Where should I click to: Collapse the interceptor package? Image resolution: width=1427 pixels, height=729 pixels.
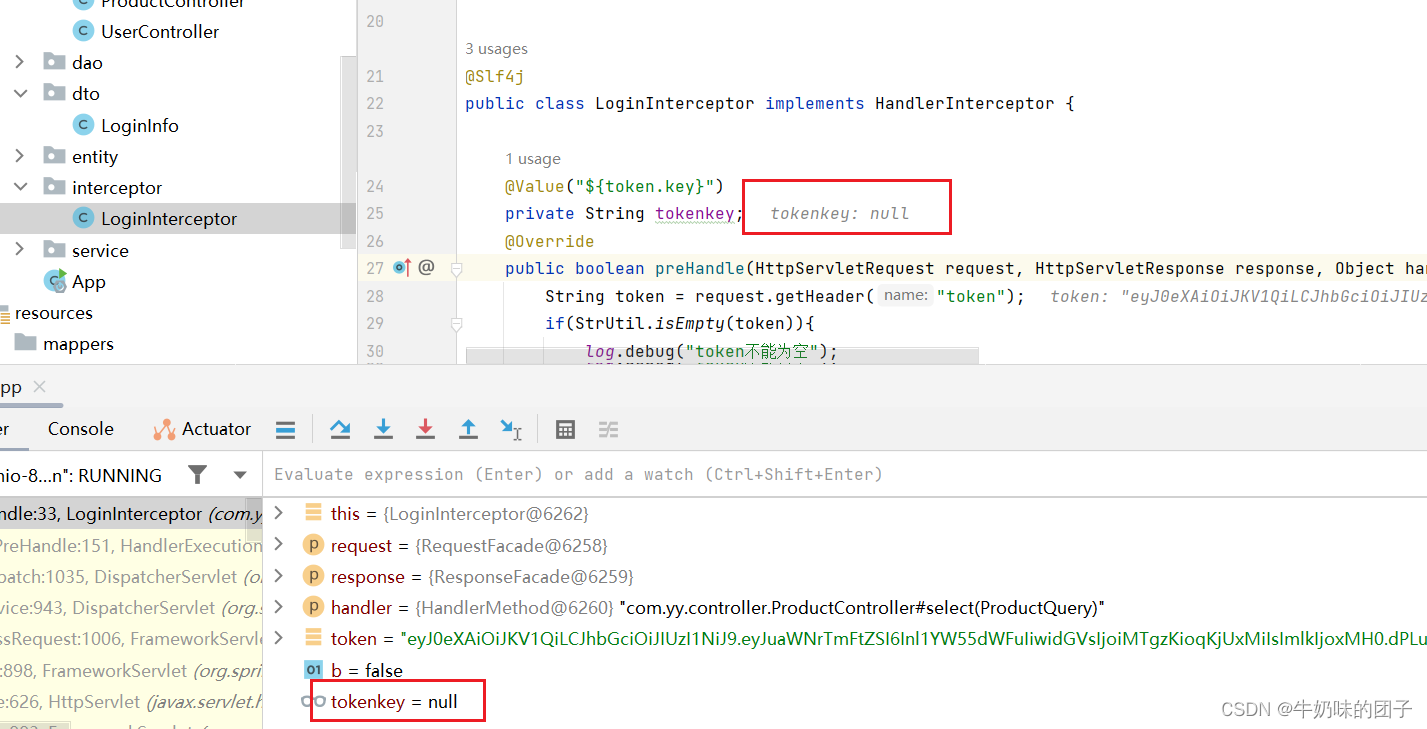tap(19, 187)
